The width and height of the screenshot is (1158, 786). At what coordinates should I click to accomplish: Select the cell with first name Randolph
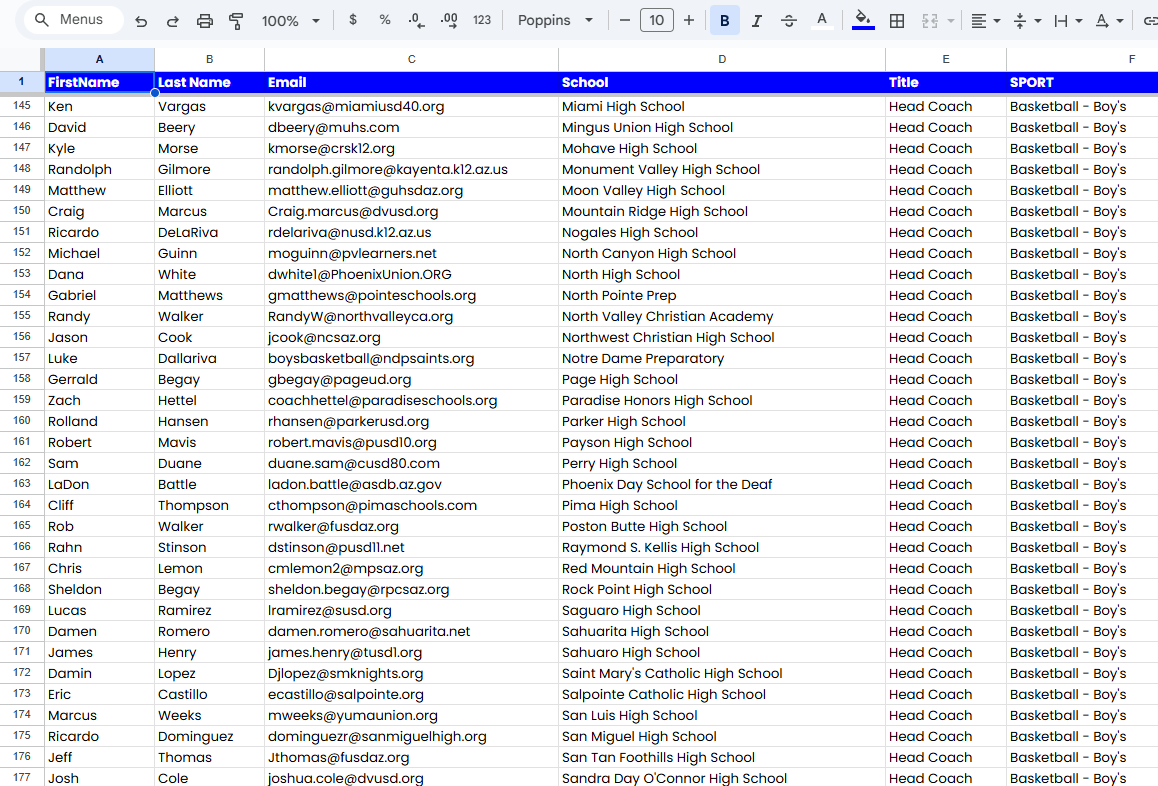(x=99, y=169)
